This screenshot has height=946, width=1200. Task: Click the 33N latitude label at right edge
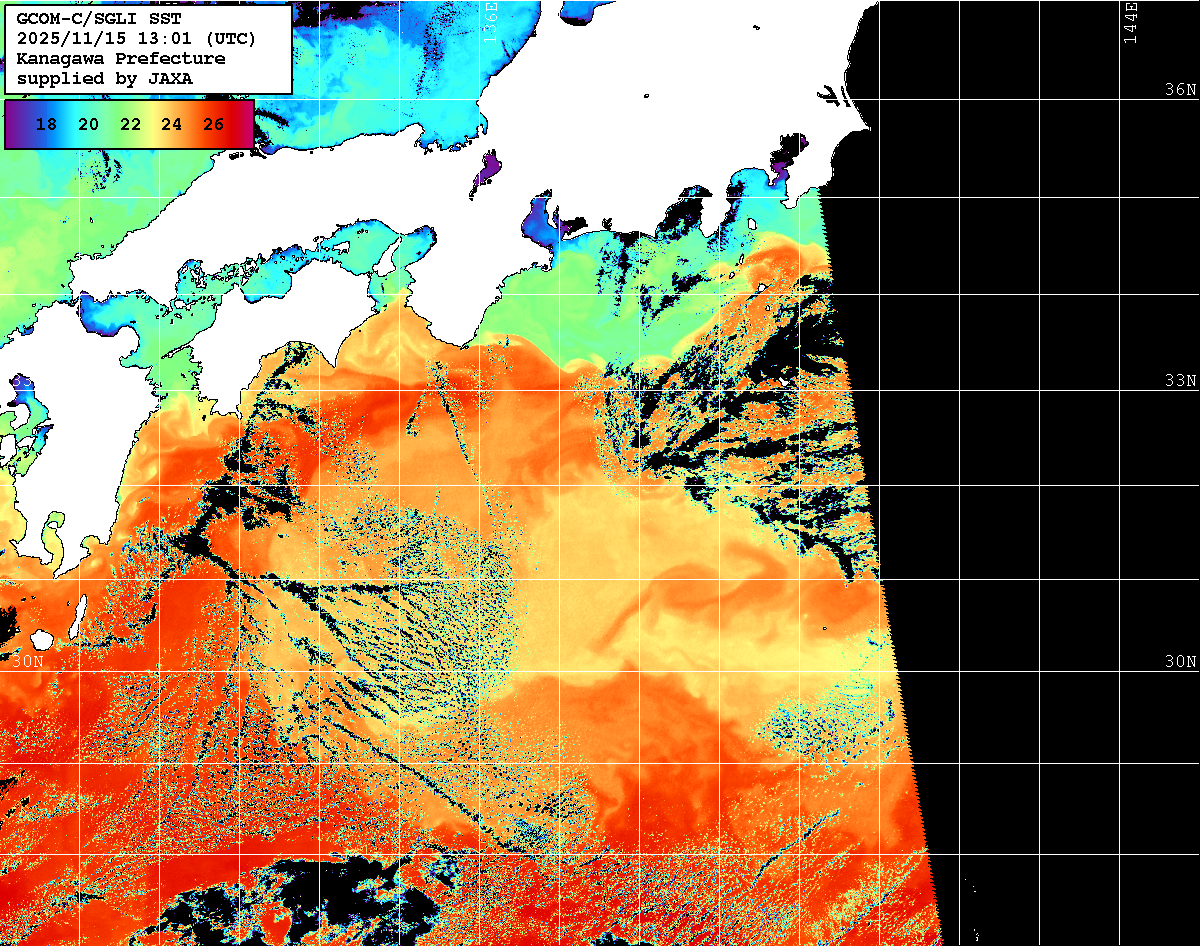tap(1180, 381)
